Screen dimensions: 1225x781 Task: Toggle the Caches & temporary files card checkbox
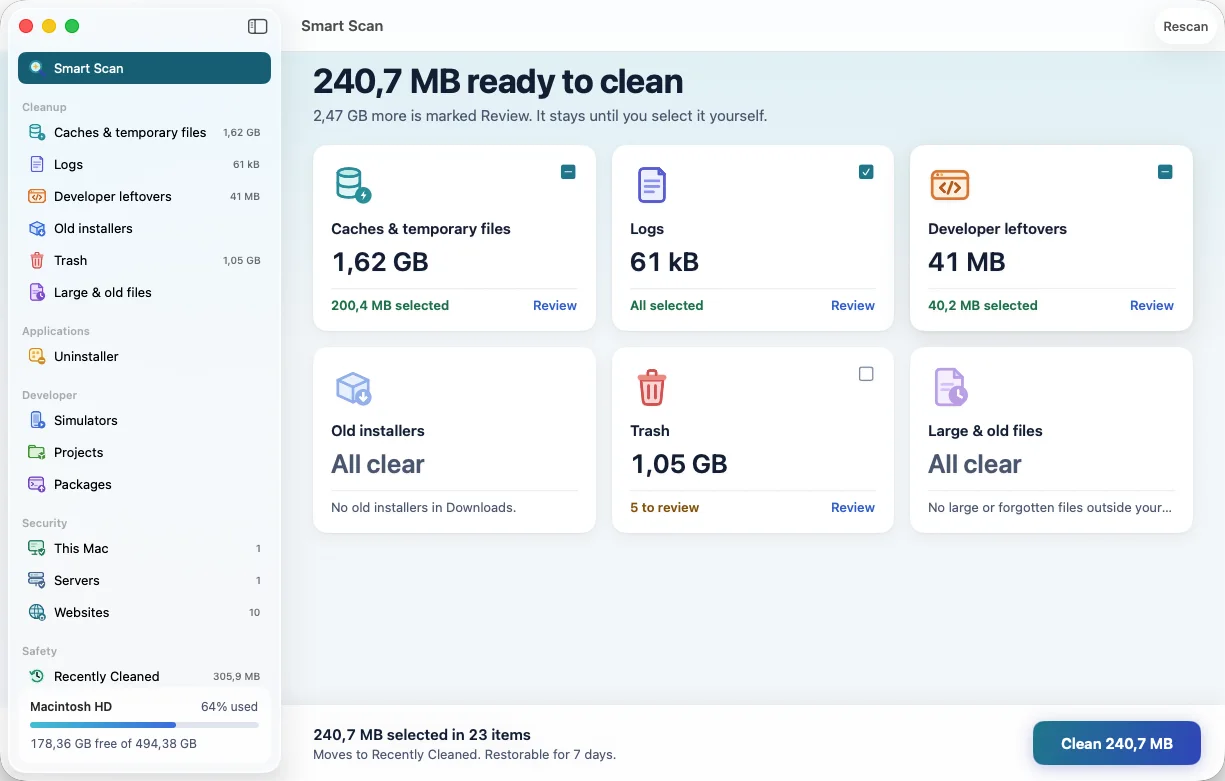(x=568, y=172)
